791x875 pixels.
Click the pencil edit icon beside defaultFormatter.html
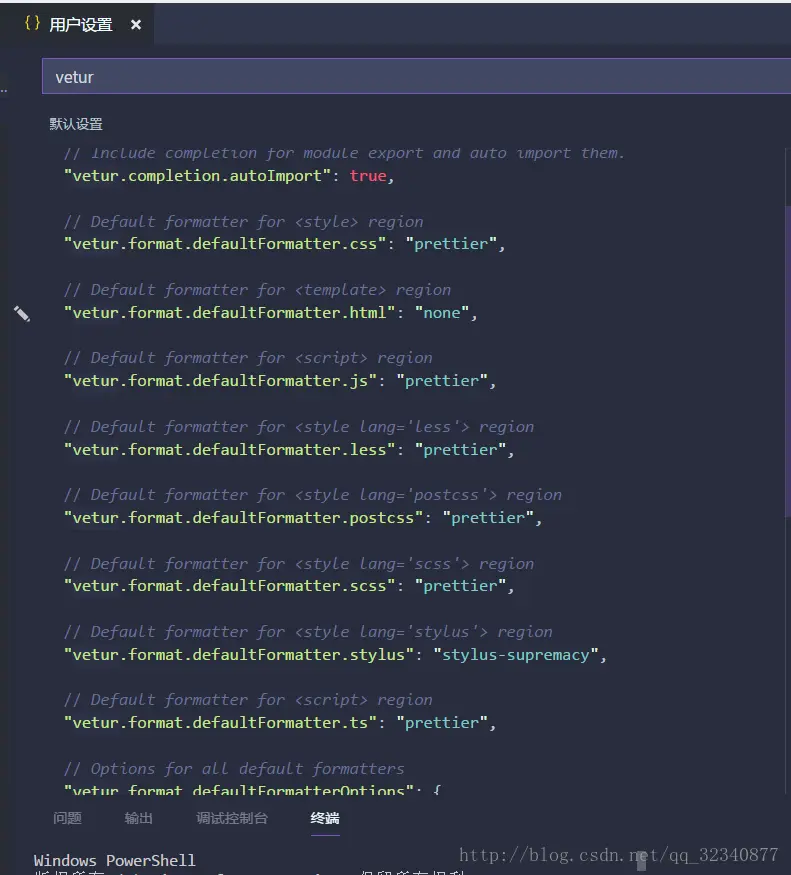pos(22,314)
